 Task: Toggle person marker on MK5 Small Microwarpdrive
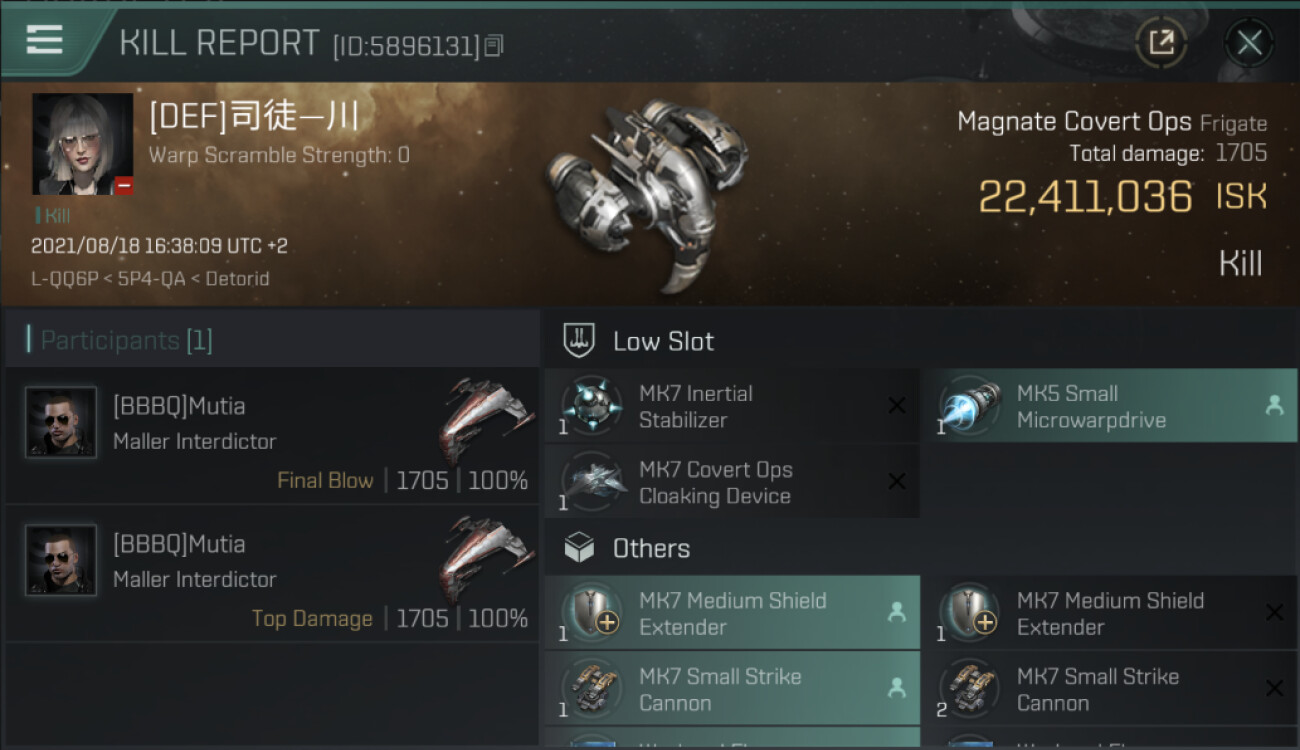(1274, 405)
